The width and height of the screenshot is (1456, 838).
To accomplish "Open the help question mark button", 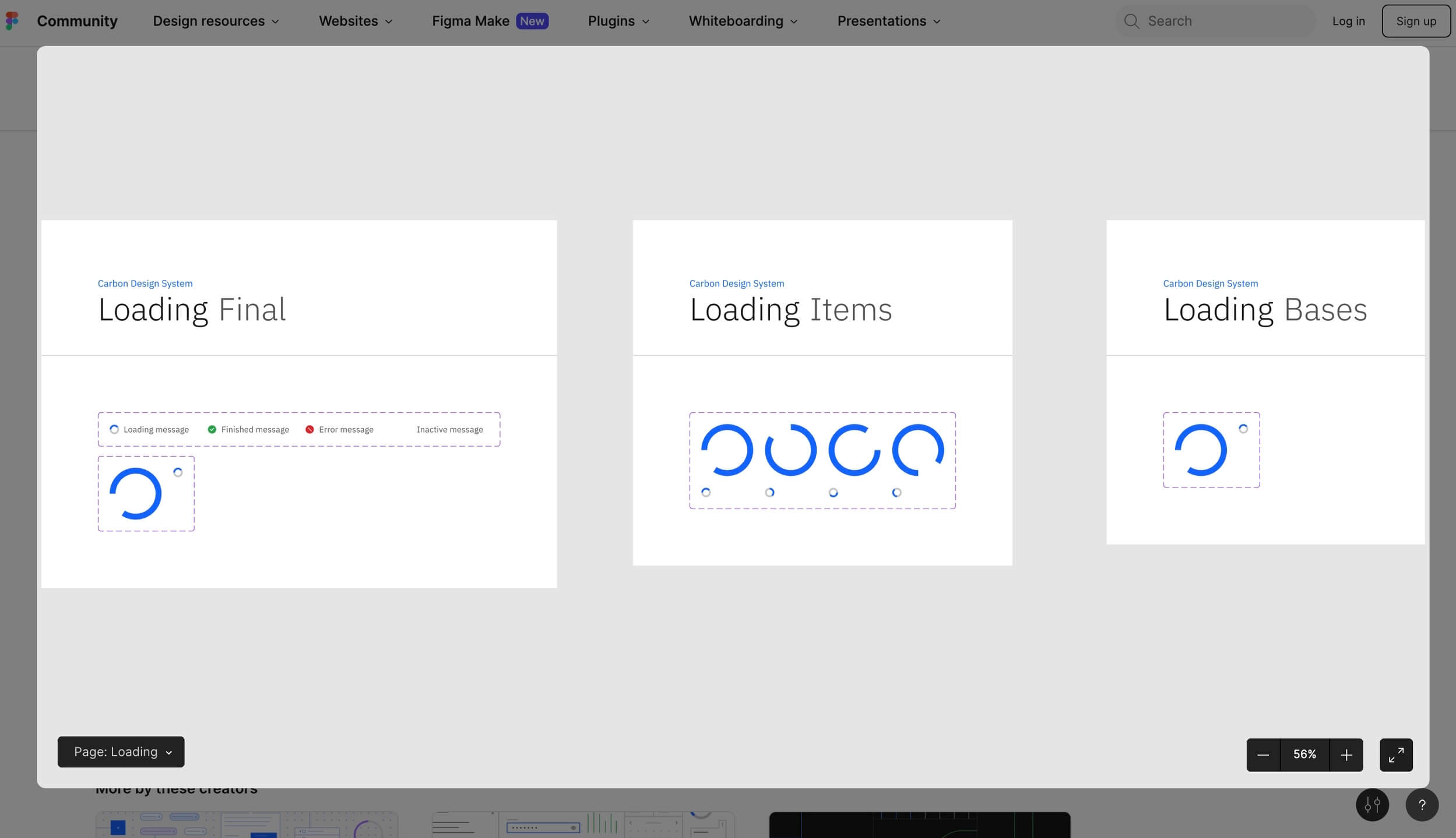I will (1422, 805).
